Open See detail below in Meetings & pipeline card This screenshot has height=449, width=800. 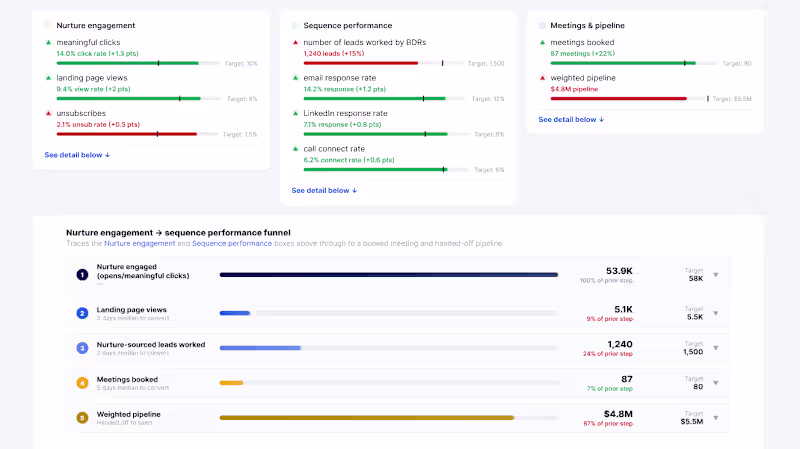coord(571,119)
